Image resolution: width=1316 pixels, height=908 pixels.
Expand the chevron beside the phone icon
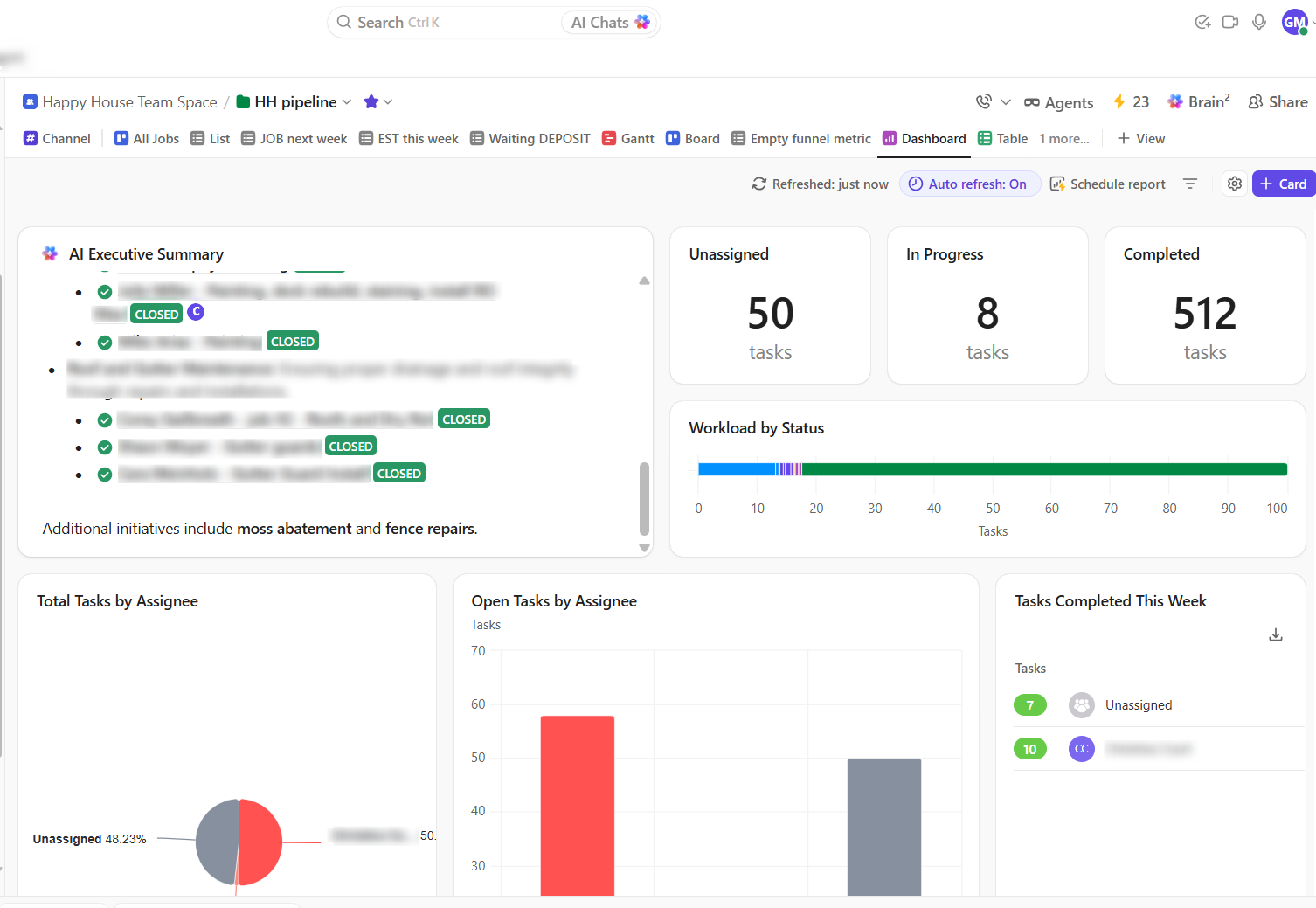click(1006, 102)
